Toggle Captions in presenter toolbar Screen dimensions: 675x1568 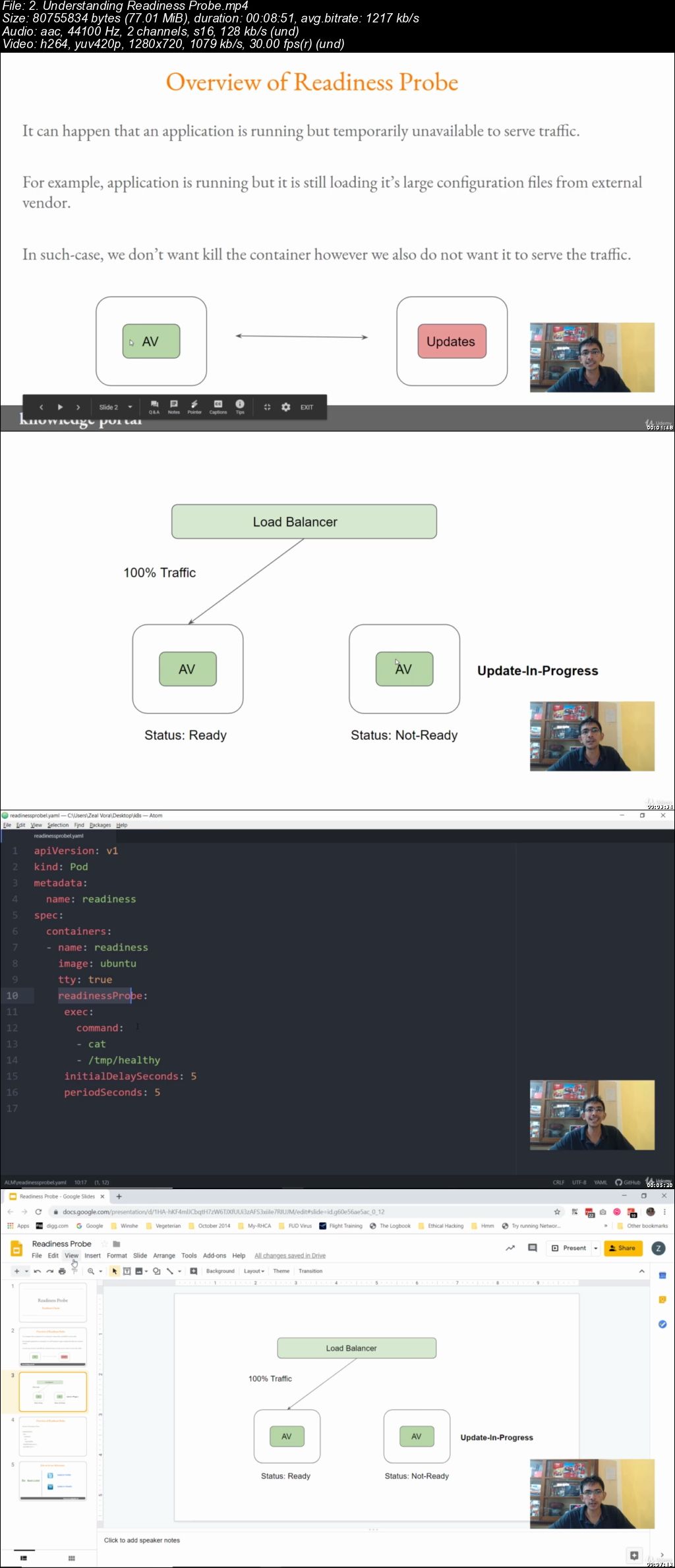pyautogui.click(x=218, y=407)
